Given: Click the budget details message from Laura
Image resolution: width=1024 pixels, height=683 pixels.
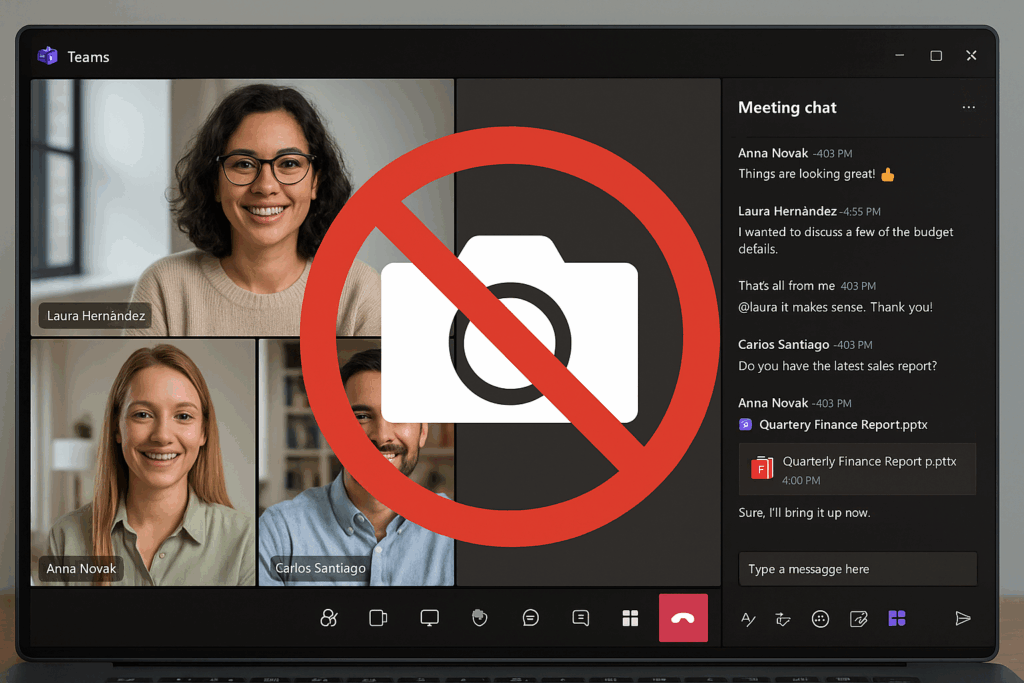Looking at the screenshot, I should point(845,240).
